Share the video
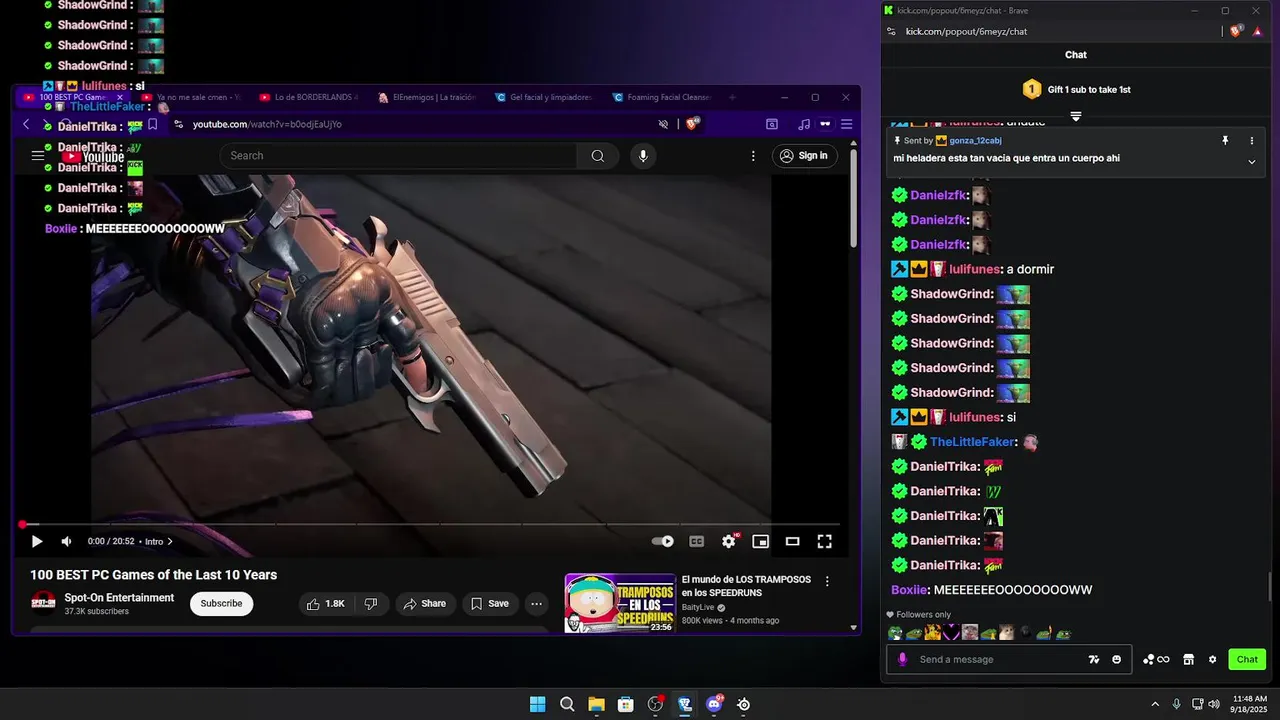 click(x=425, y=604)
